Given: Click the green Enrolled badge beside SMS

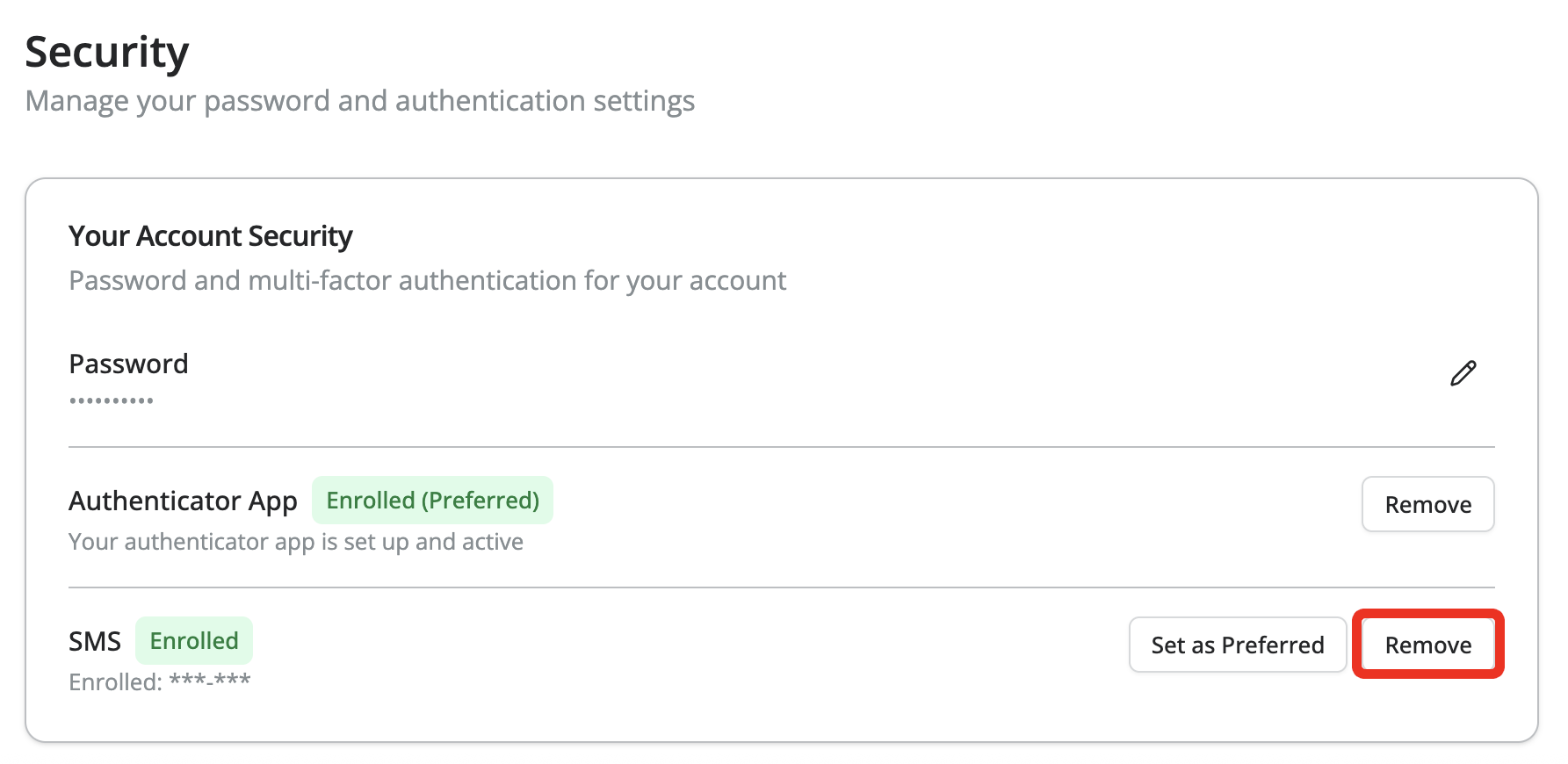Looking at the screenshot, I should (x=193, y=640).
